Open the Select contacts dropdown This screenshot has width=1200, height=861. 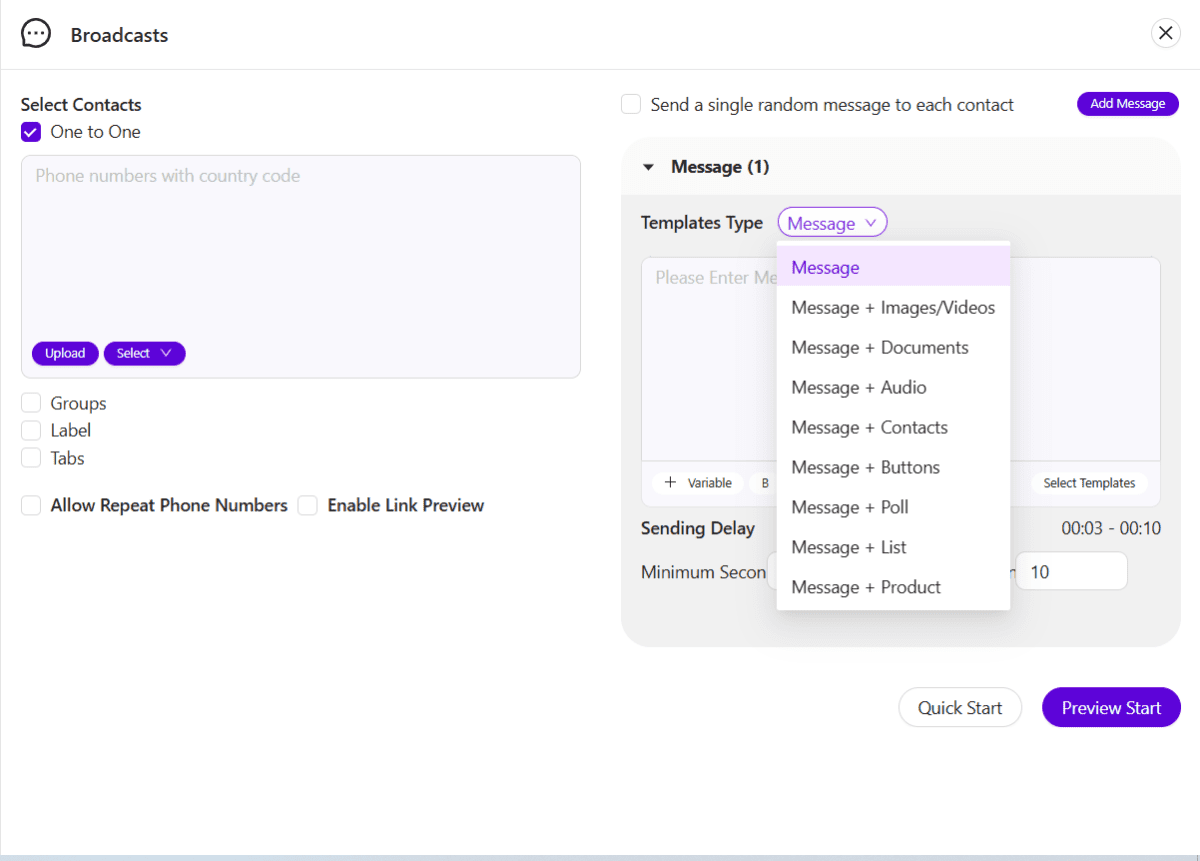(144, 353)
